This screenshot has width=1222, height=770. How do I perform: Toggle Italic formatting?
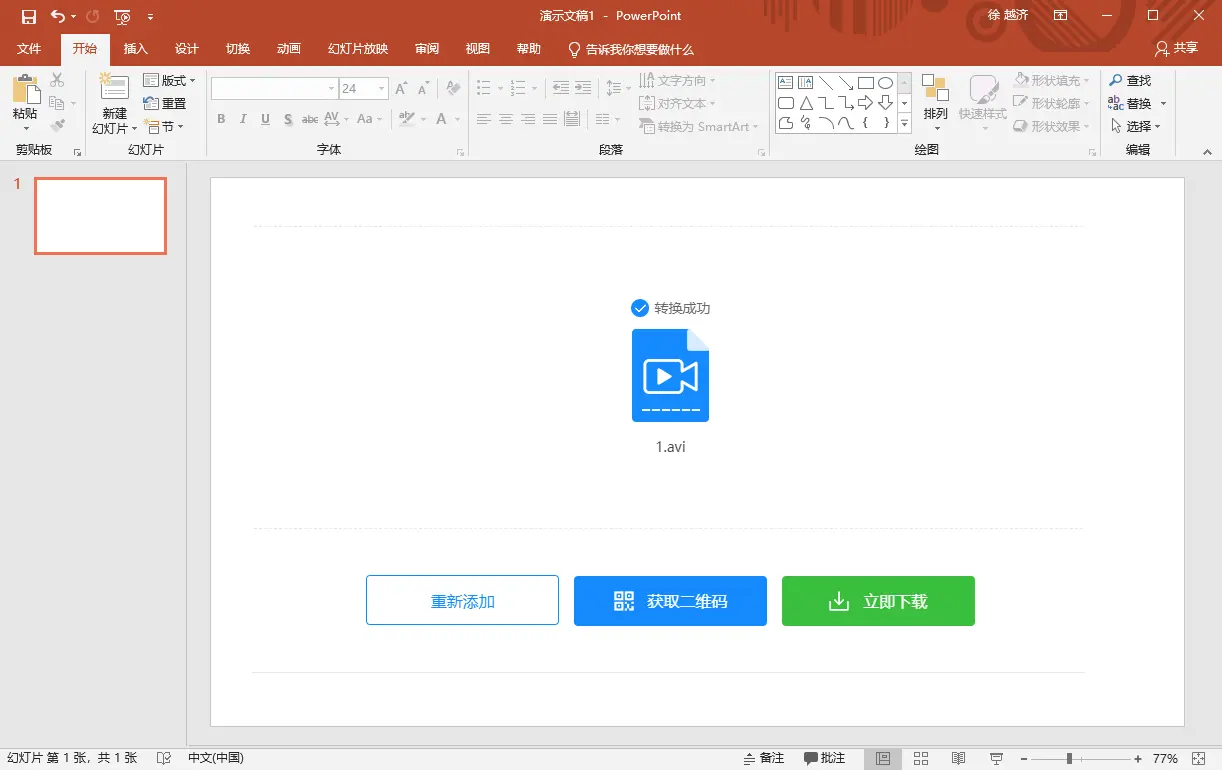point(243,119)
